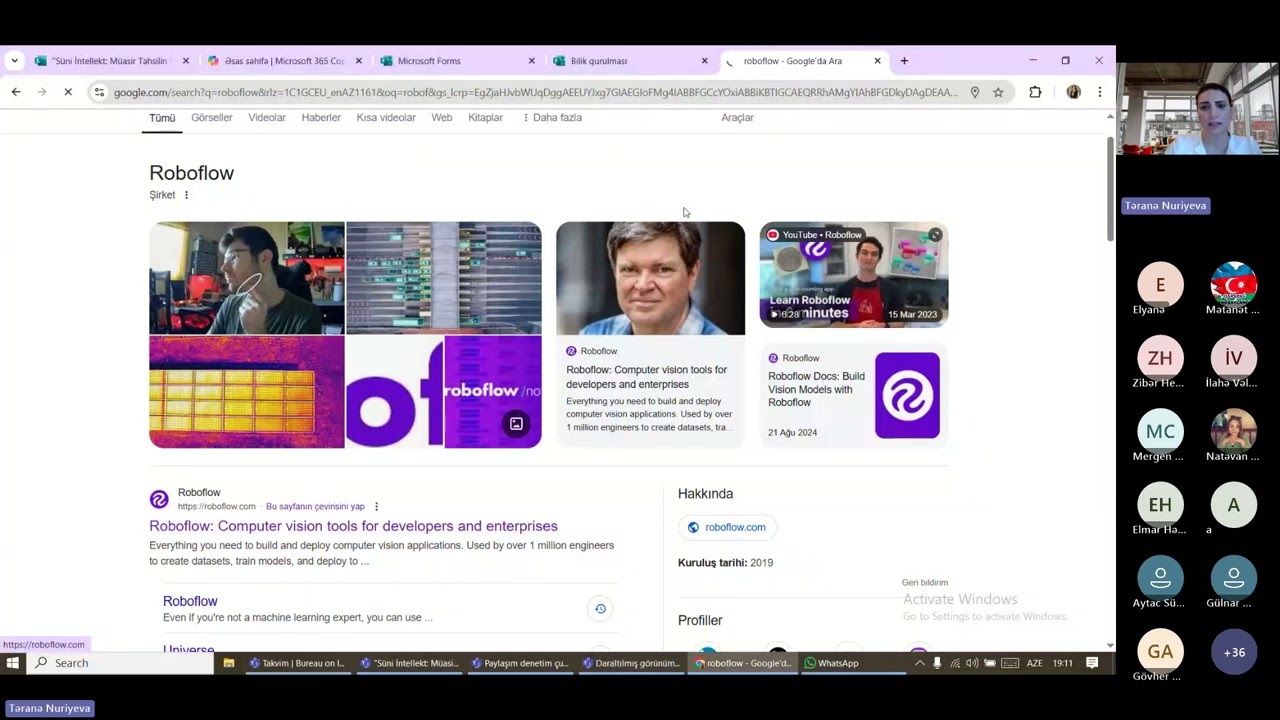
Task: Open the Geri bildirim feedback link
Action: pos(925,583)
